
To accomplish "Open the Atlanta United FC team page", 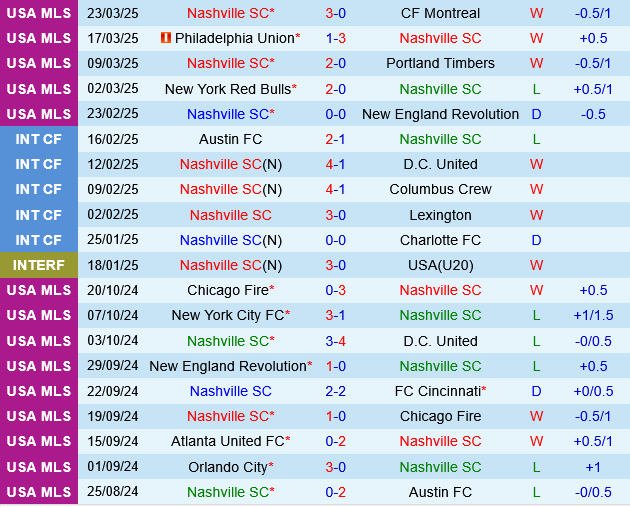I will tap(228, 441).
